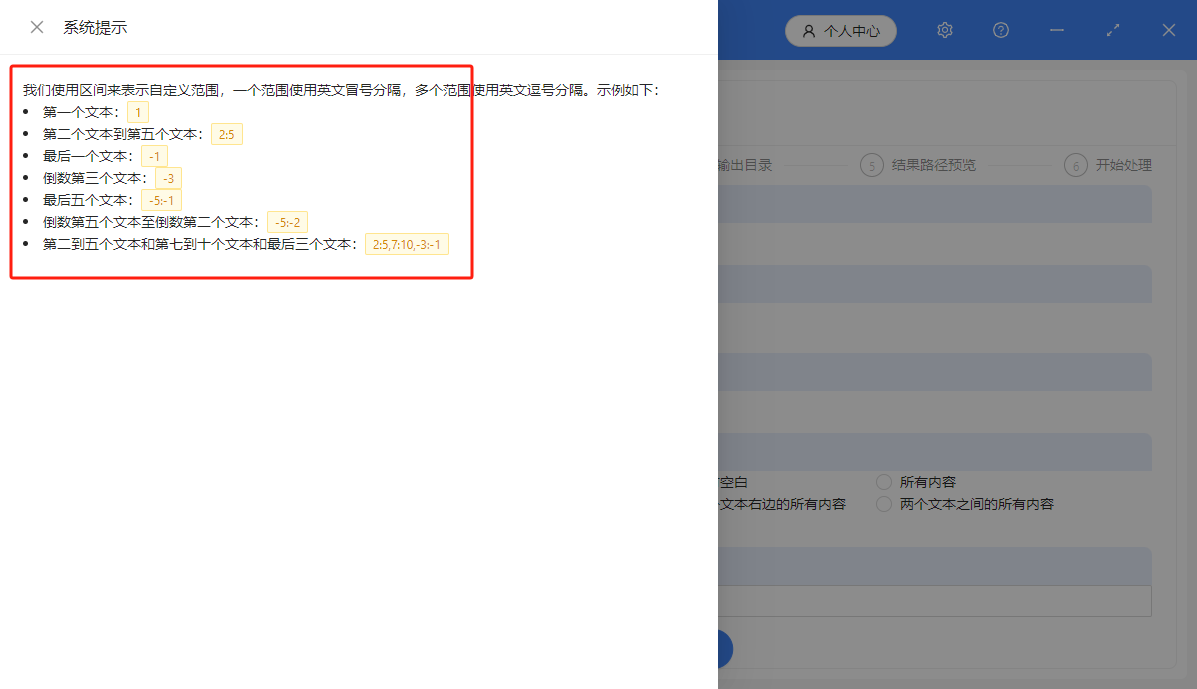Click the yellow '2:5' example tag
The image size is (1197, 689).
226,133
